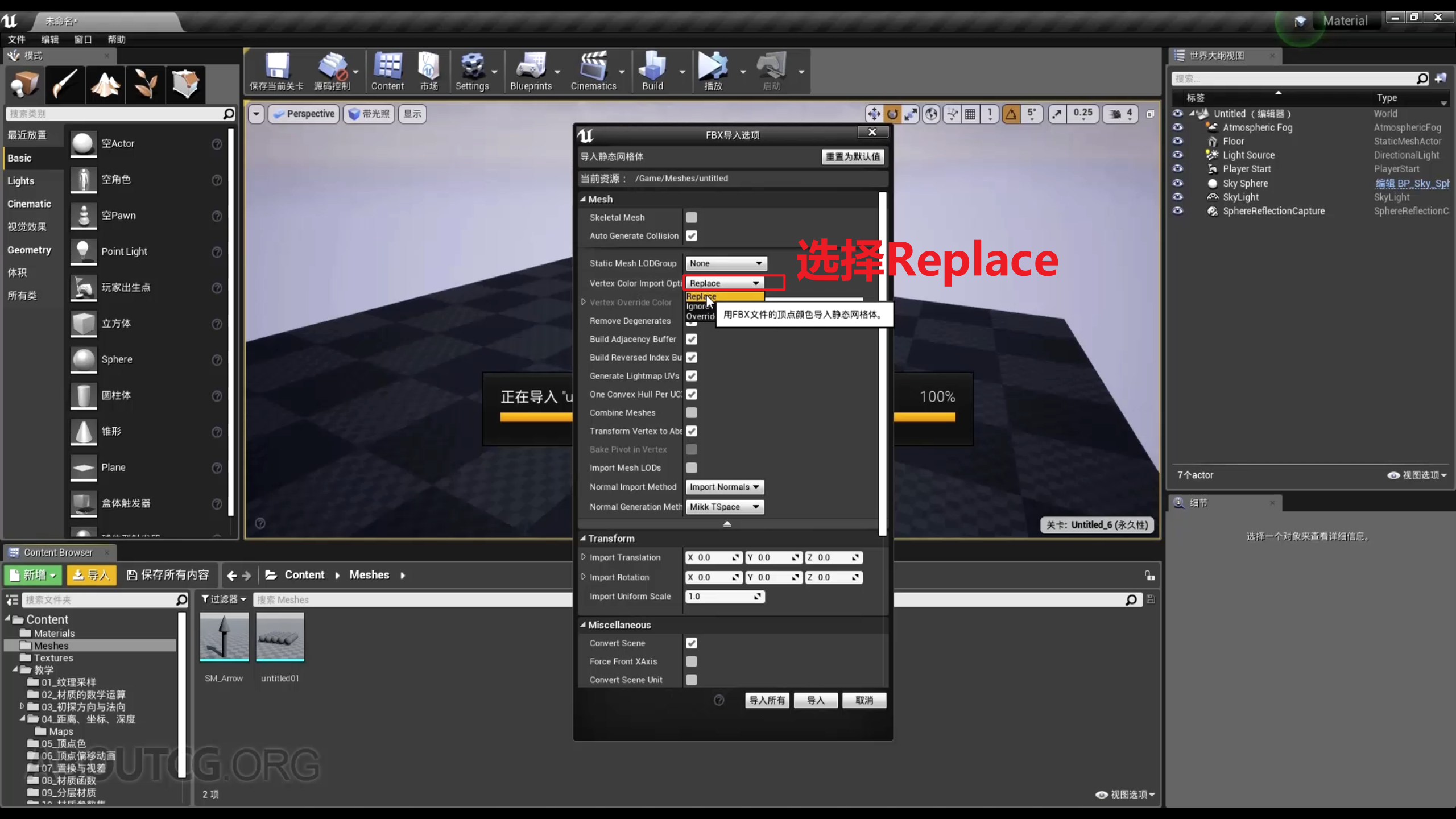Toggle visibility of the Atmospheric Fog actor

click(1177, 127)
